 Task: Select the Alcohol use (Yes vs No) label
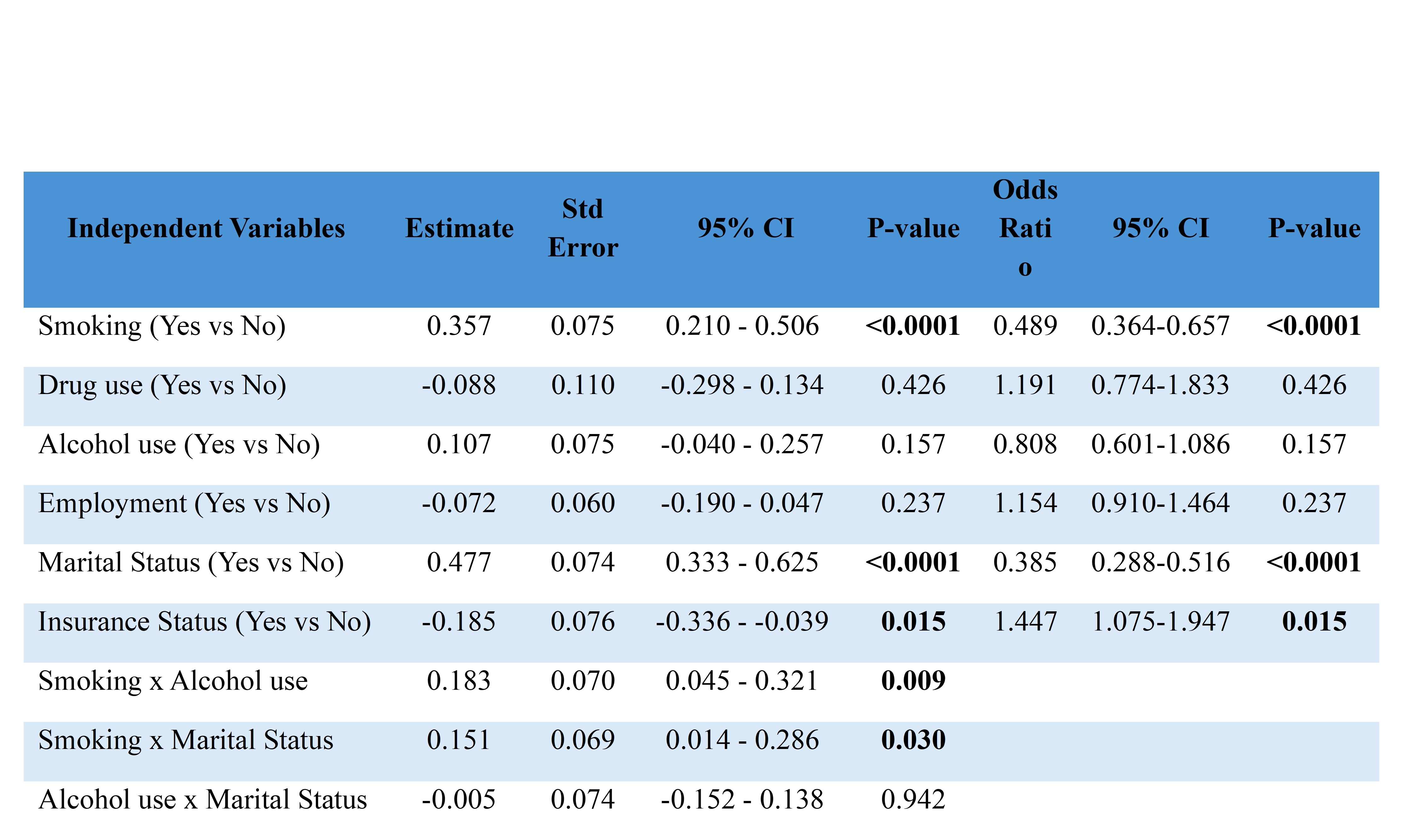(179, 444)
